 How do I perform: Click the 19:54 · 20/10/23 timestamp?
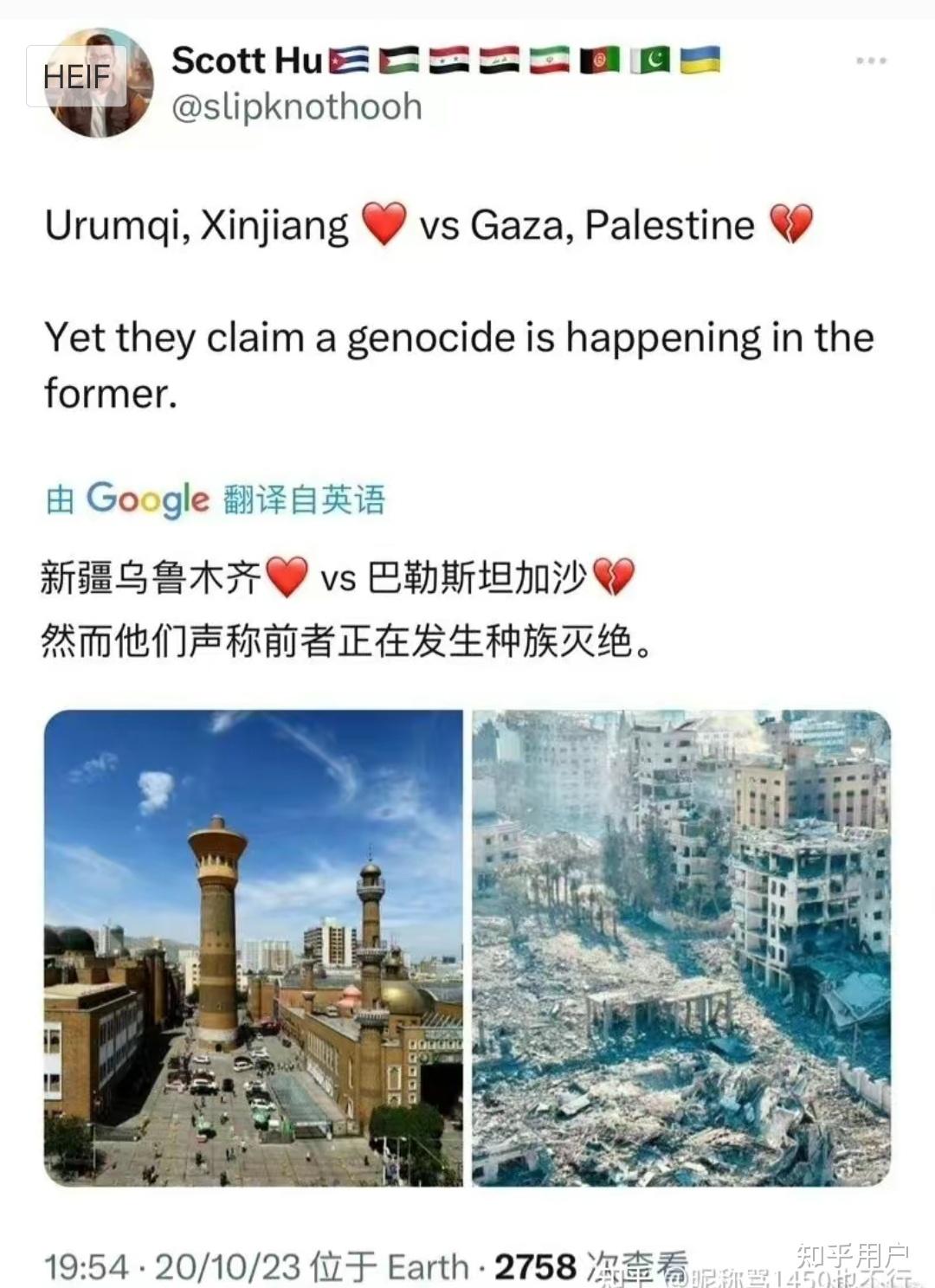coord(172,1267)
